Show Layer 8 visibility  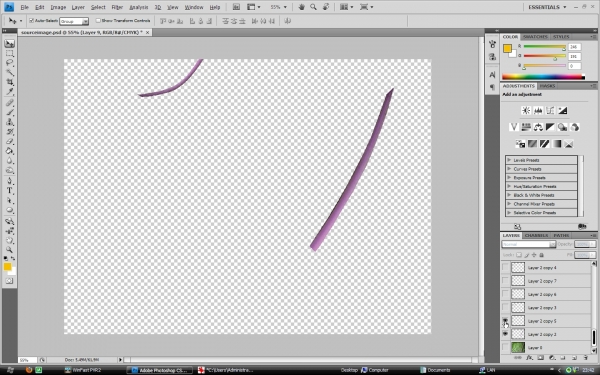coord(505,347)
